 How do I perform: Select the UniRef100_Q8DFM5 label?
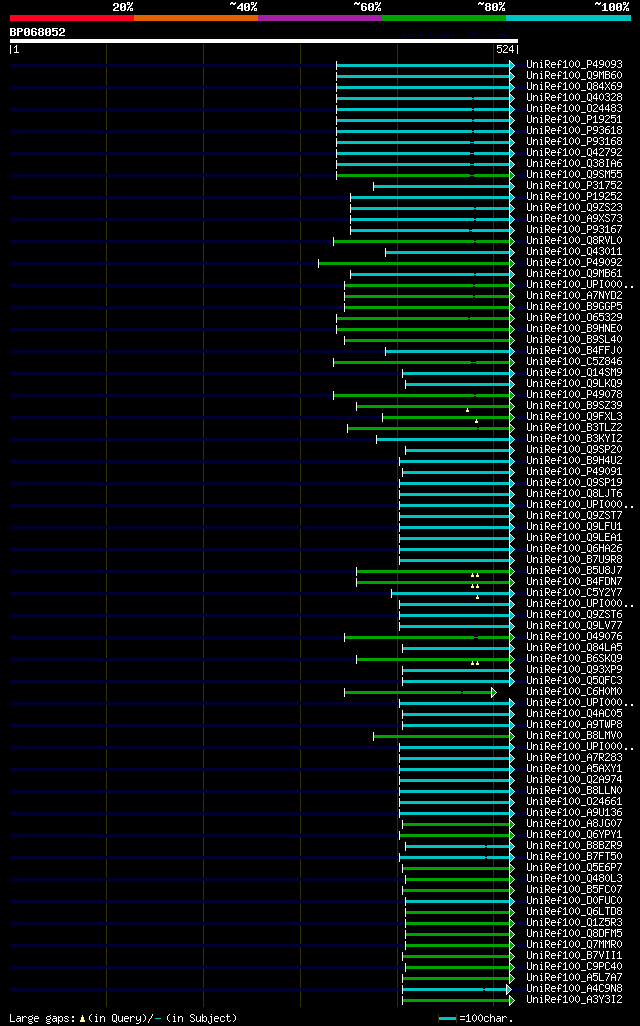coord(575,934)
